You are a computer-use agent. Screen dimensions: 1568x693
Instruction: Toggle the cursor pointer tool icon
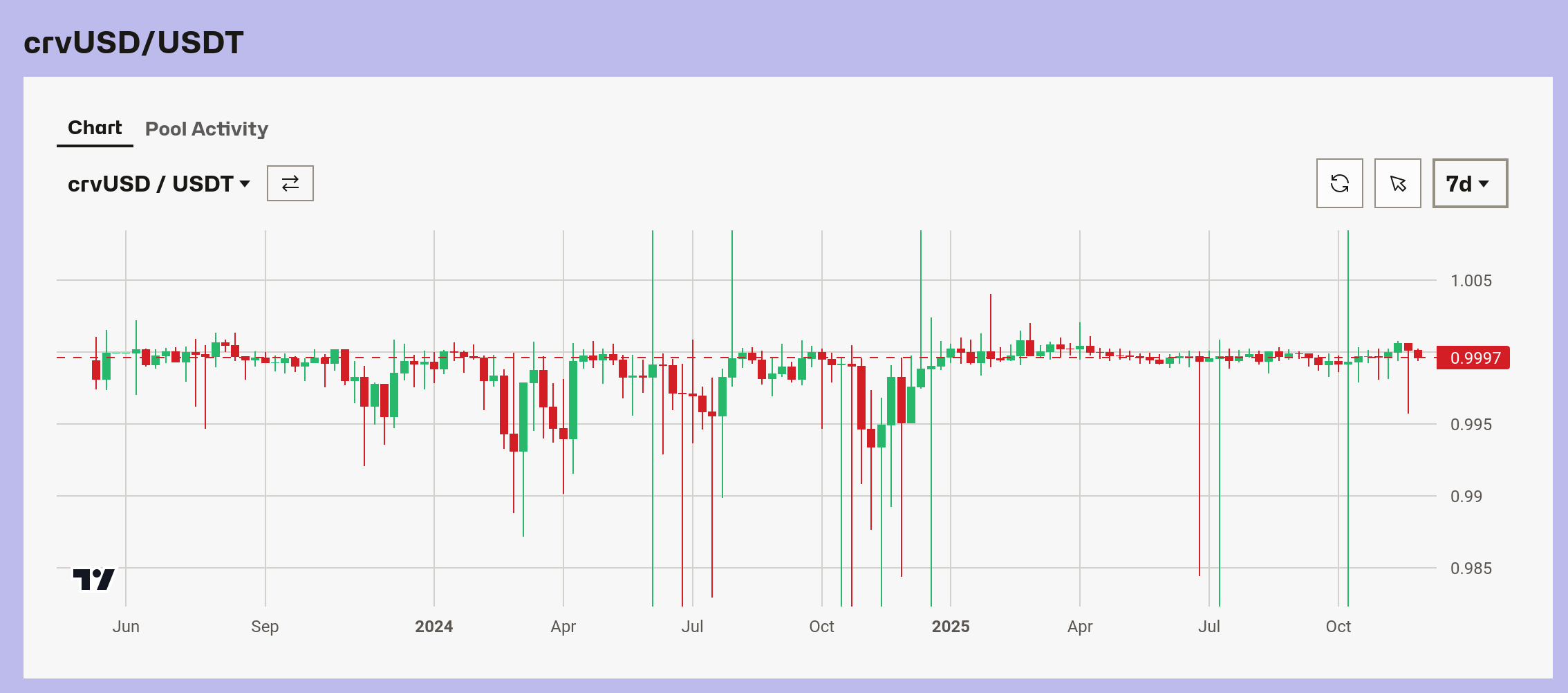(1397, 183)
